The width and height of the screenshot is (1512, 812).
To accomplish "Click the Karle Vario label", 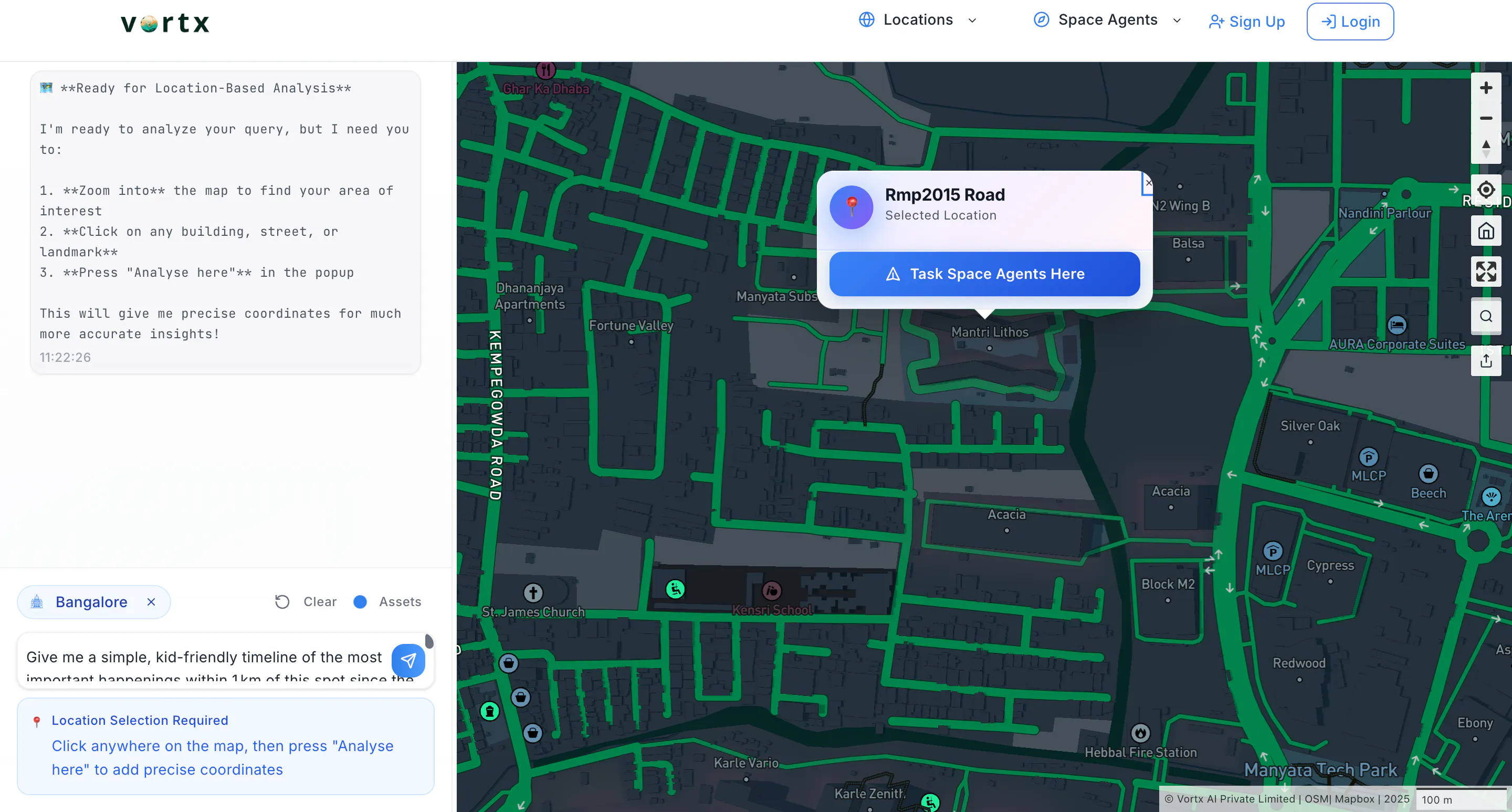I will coord(746,763).
